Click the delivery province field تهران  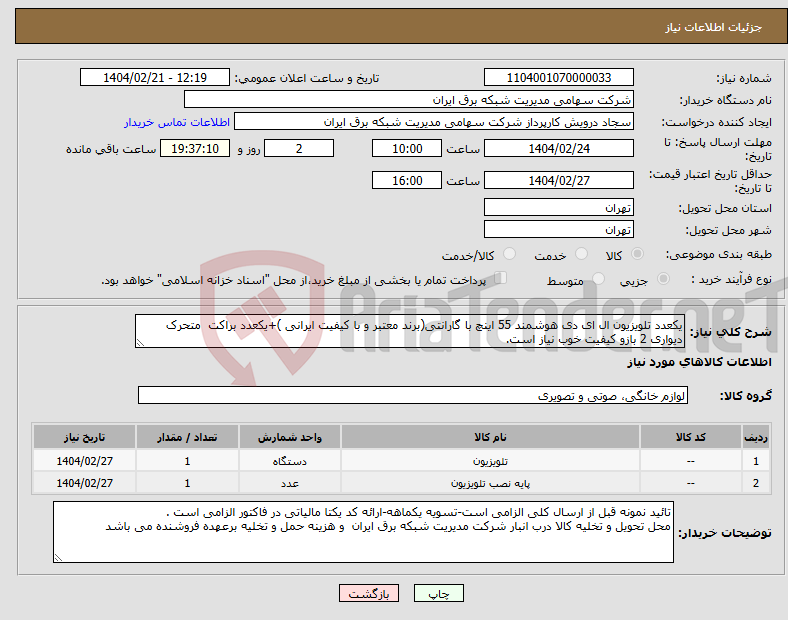(x=558, y=208)
